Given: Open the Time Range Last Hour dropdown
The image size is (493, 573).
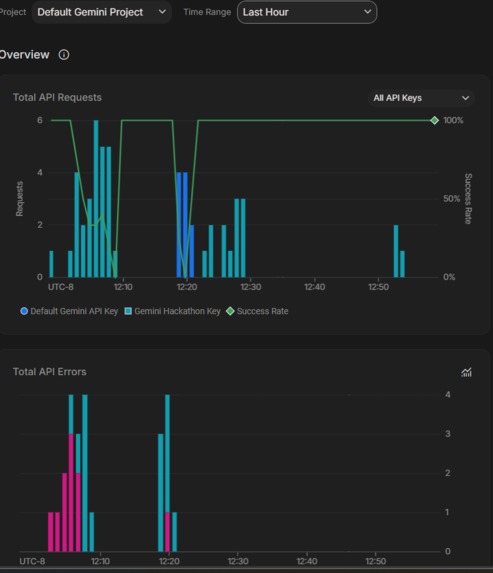Looking at the screenshot, I should coord(307,12).
